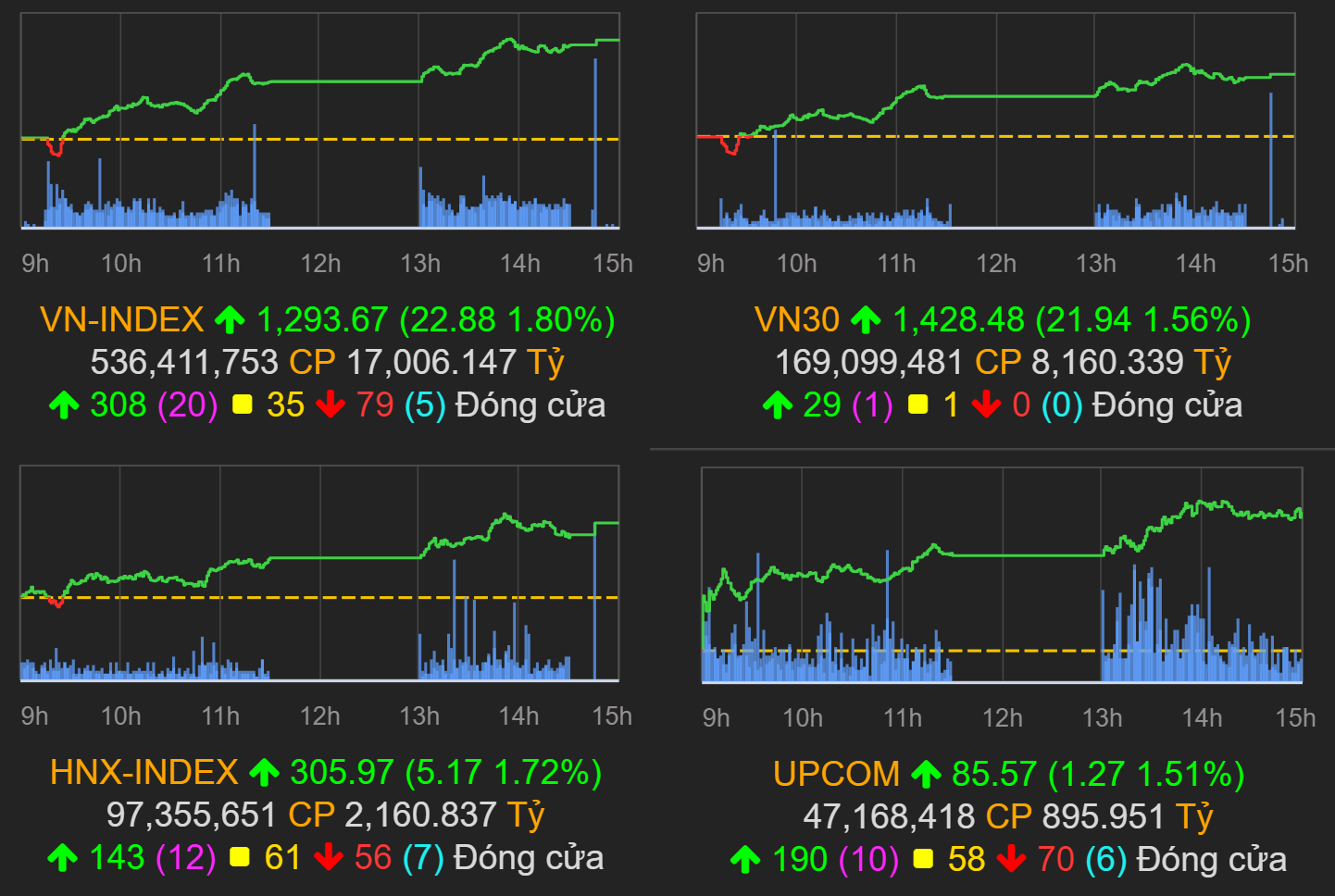Image resolution: width=1335 pixels, height=896 pixels.
Task: Click advancers arrow next to 190
Action: [x=745, y=860]
